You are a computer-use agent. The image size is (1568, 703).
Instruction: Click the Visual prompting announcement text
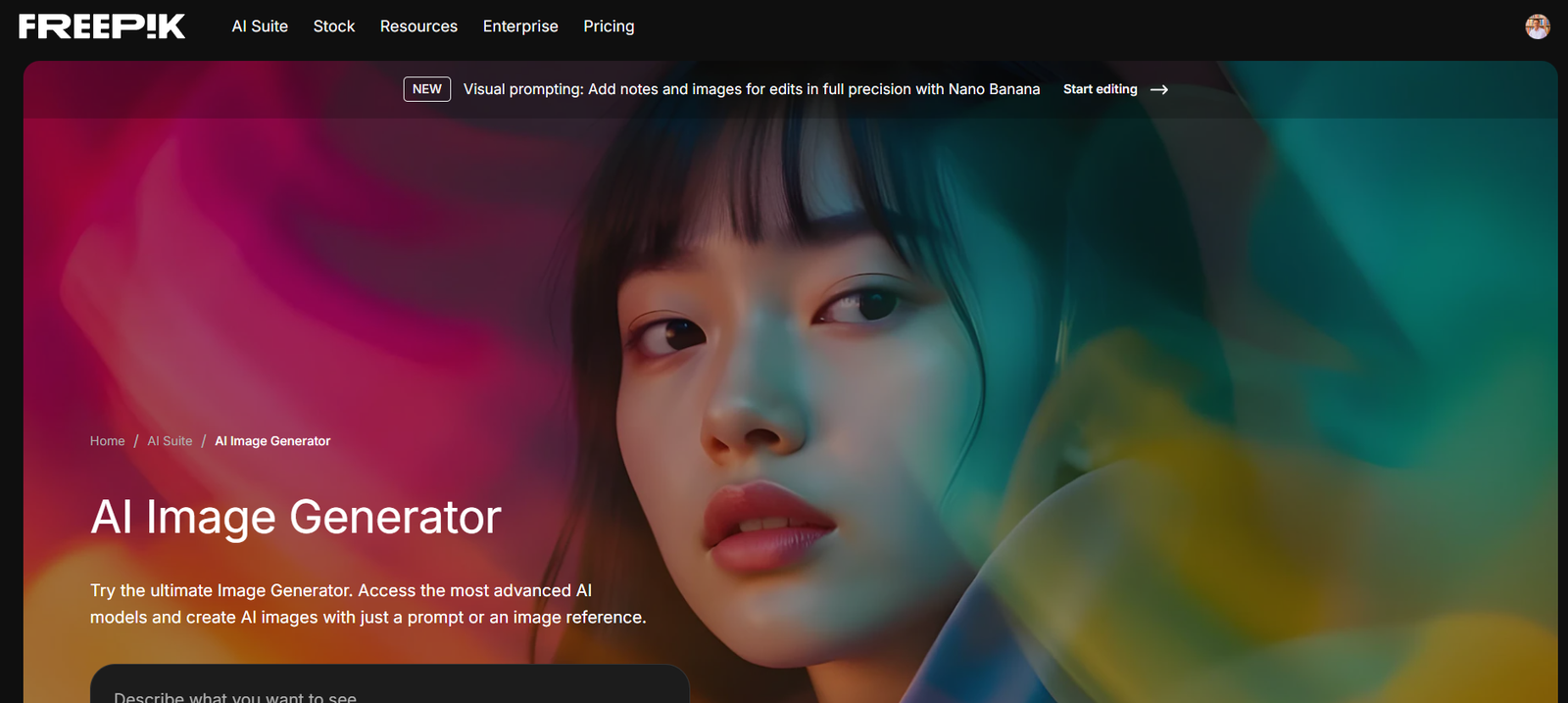click(751, 89)
